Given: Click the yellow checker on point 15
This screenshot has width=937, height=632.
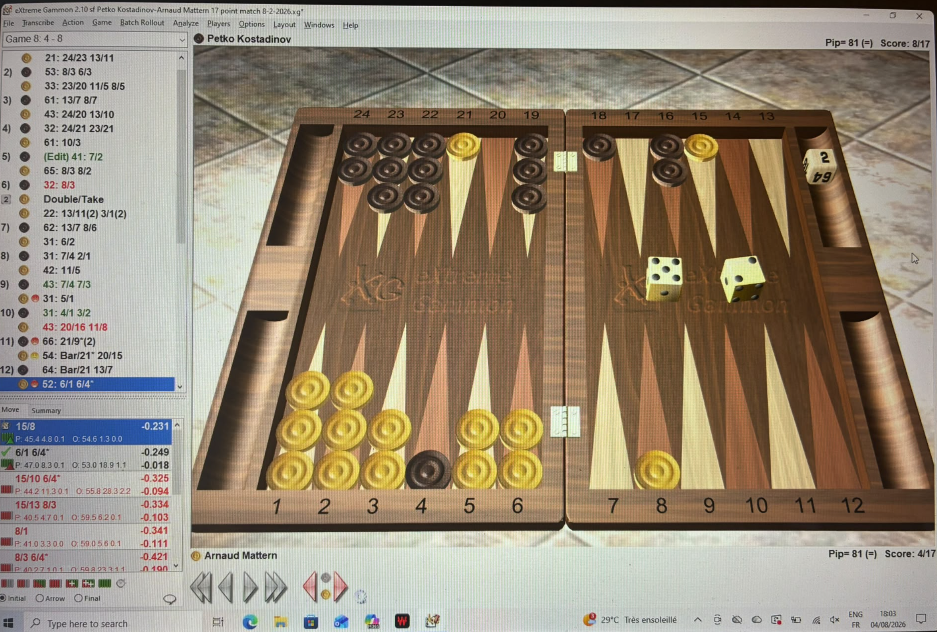Looking at the screenshot, I should (701, 148).
